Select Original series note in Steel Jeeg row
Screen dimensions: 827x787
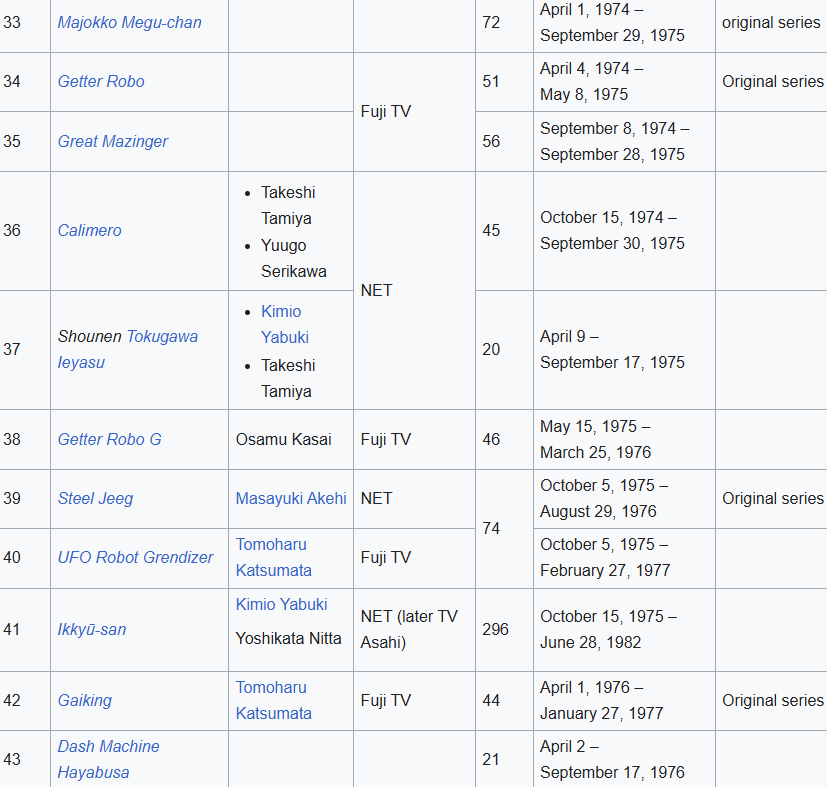(773, 498)
